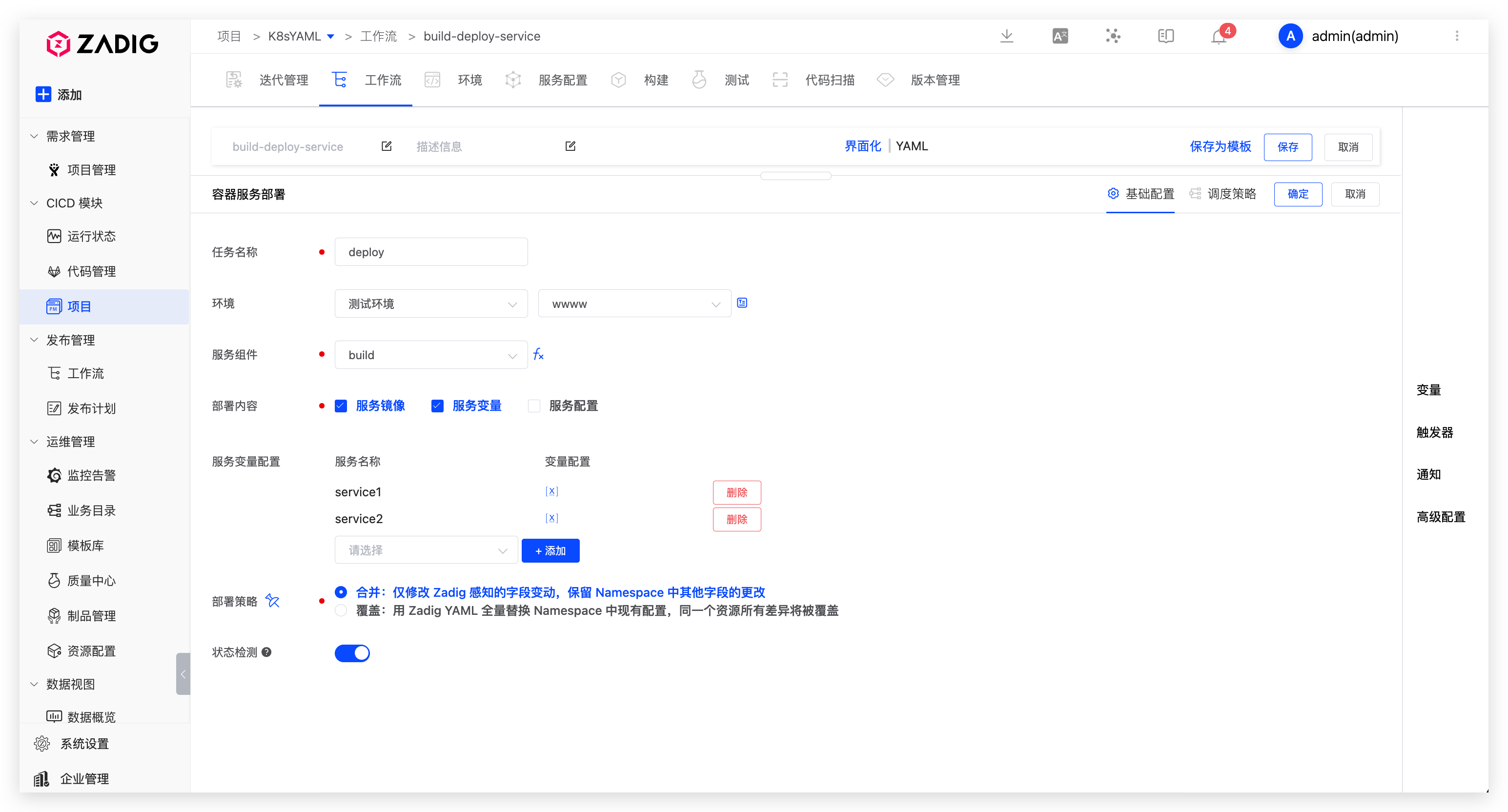Screen dimensions: 1508x812
Task: Collapse the CICD 模块 sidebar group
Action: click(x=34, y=203)
